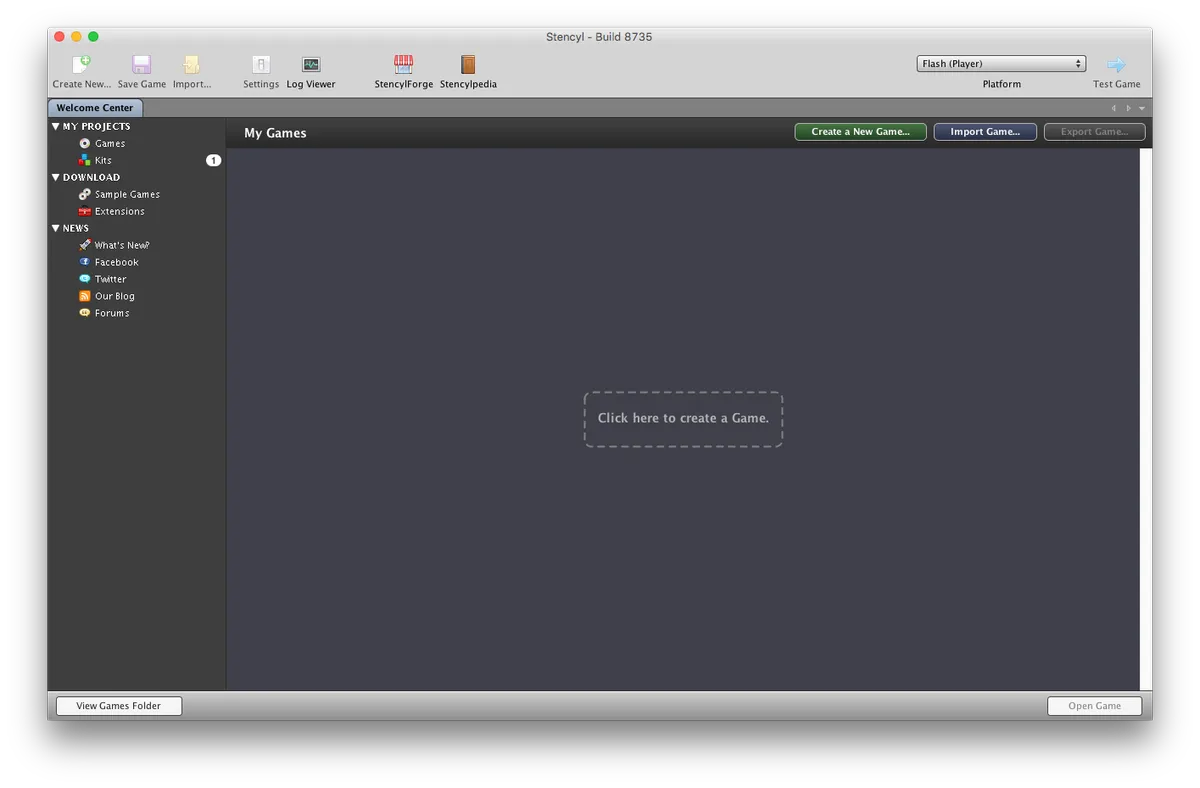Click the Open Game button
Image resolution: width=1200 pixels, height=788 pixels.
point(1094,706)
